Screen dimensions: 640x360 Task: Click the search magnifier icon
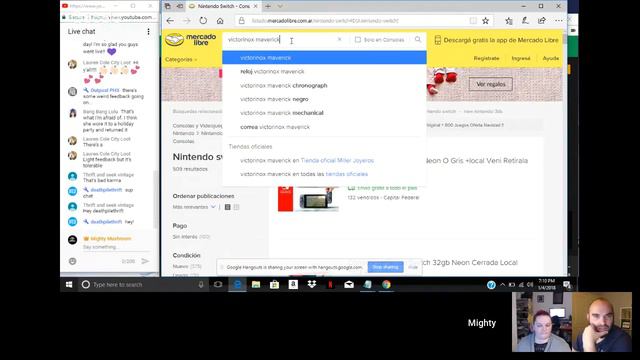pyautogui.click(x=418, y=40)
